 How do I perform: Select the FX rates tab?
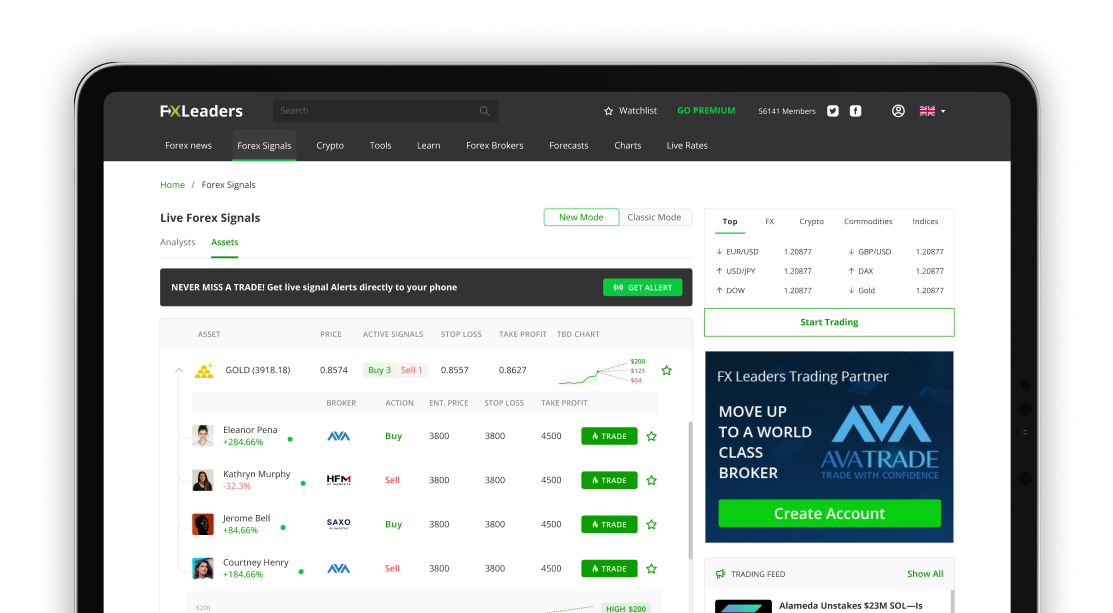click(x=769, y=221)
